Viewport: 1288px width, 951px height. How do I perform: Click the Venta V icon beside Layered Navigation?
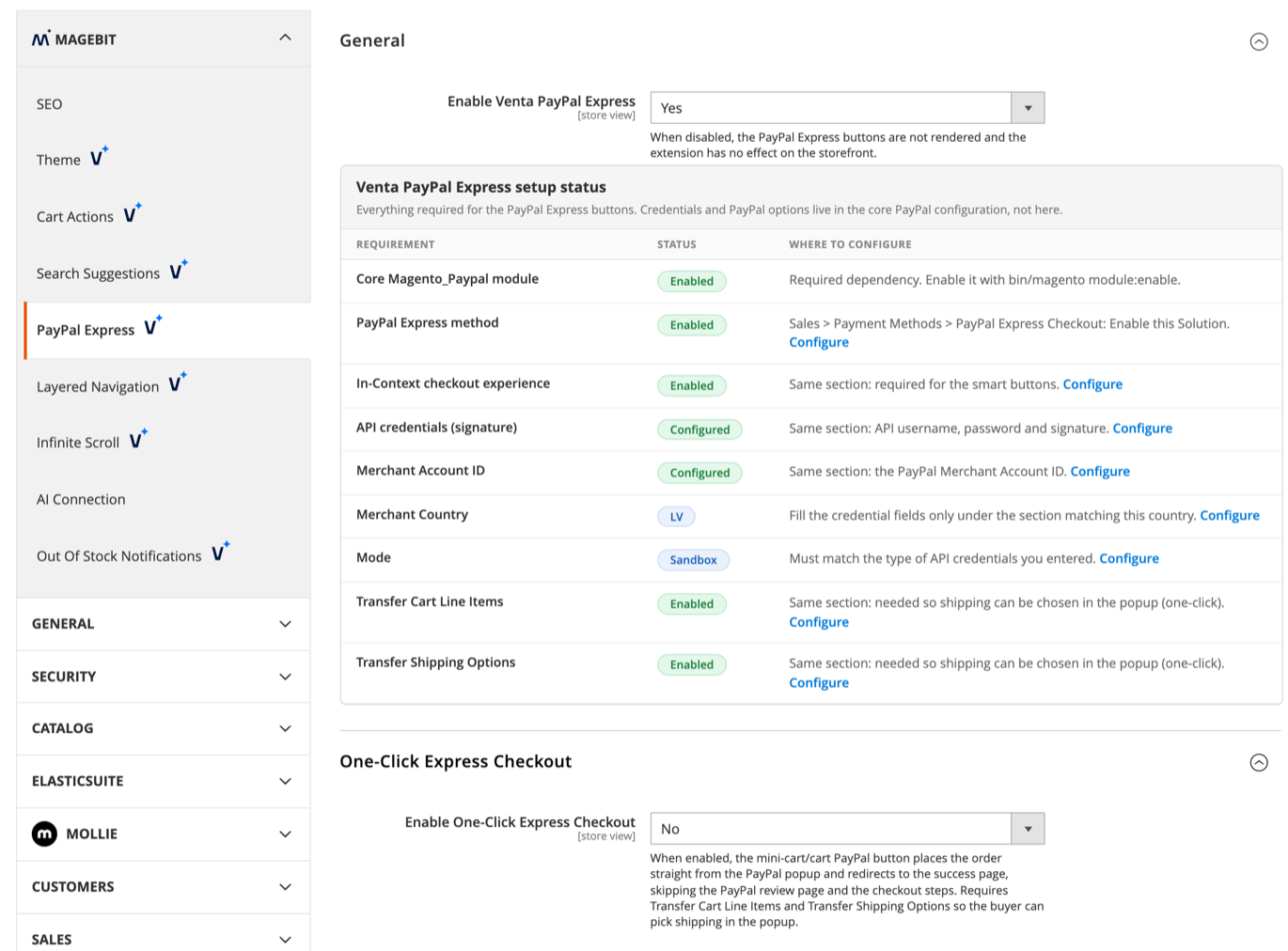178,383
